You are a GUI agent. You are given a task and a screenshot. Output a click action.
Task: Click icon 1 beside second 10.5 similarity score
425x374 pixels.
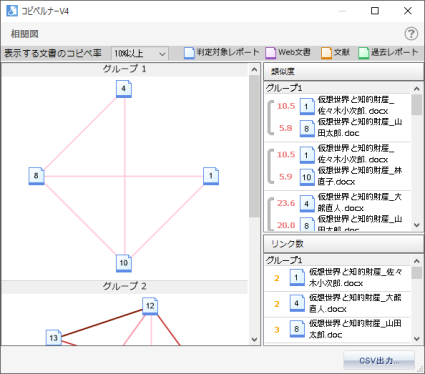pyautogui.click(x=307, y=155)
